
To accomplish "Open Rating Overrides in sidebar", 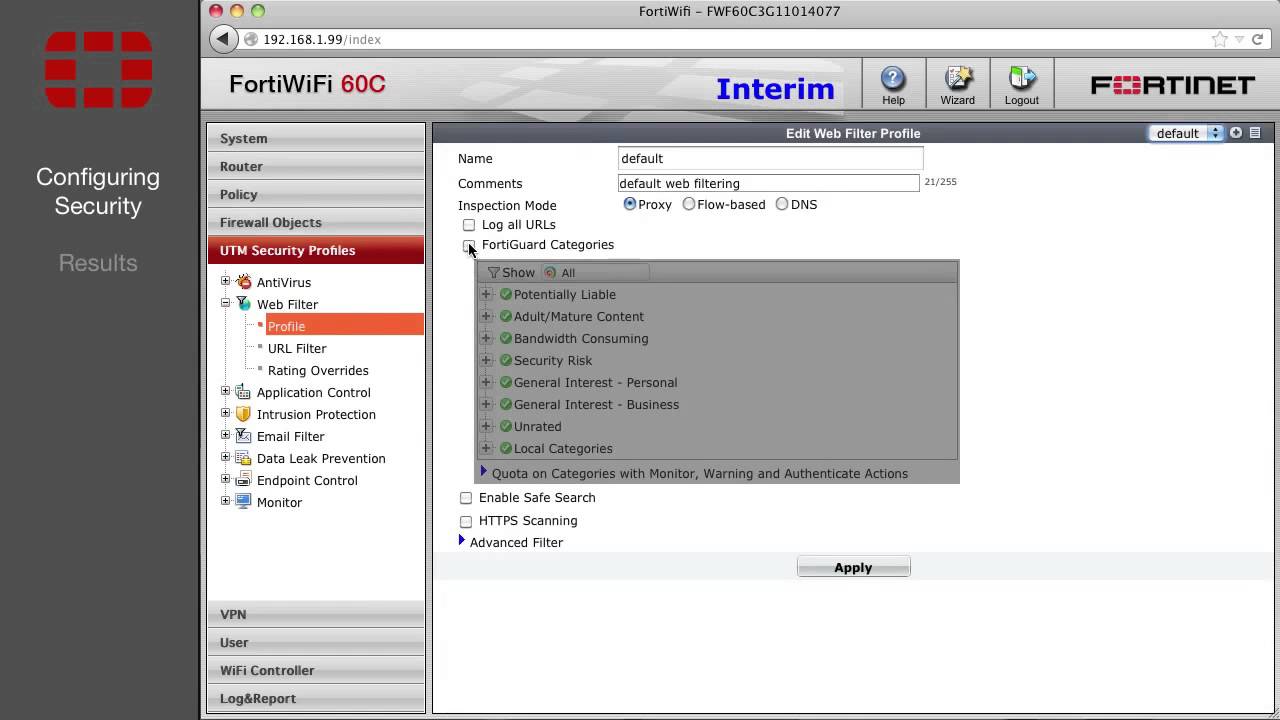I will pyautogui.click(x=318, y=370).
